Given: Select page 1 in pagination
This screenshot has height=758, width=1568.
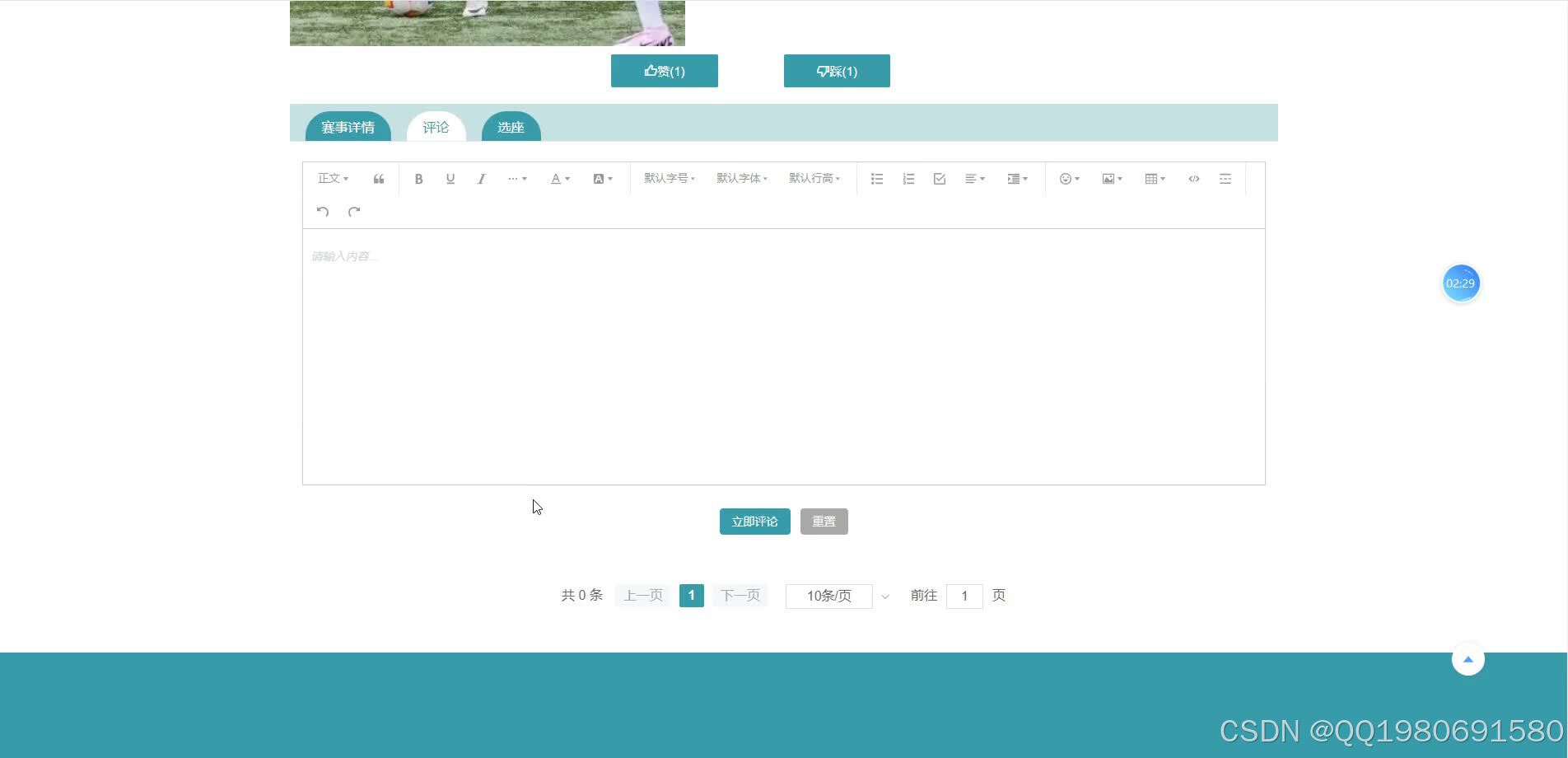Looking at the screenshot, I should point(692,596).
